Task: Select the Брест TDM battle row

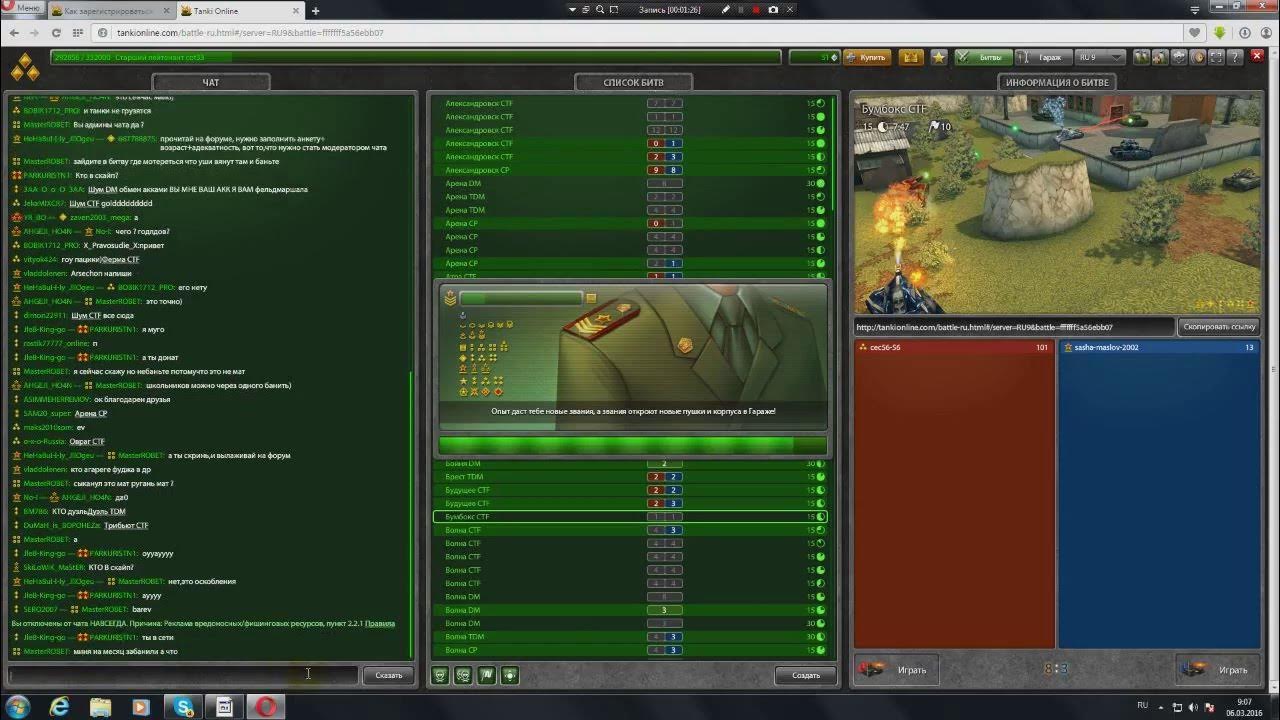Action: pos(630,477)
